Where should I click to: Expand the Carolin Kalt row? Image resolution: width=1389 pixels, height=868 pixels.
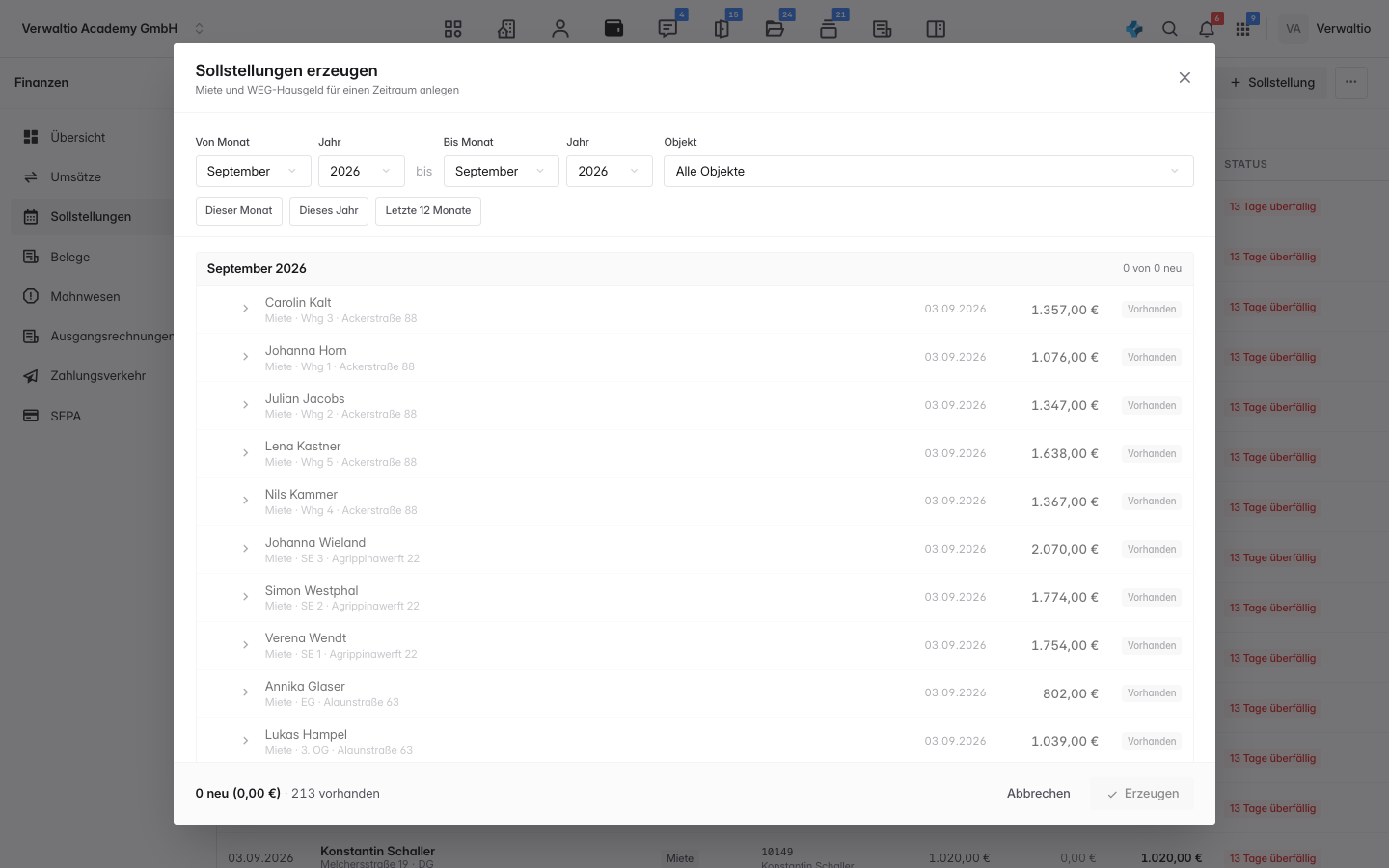tap(245, 309)
